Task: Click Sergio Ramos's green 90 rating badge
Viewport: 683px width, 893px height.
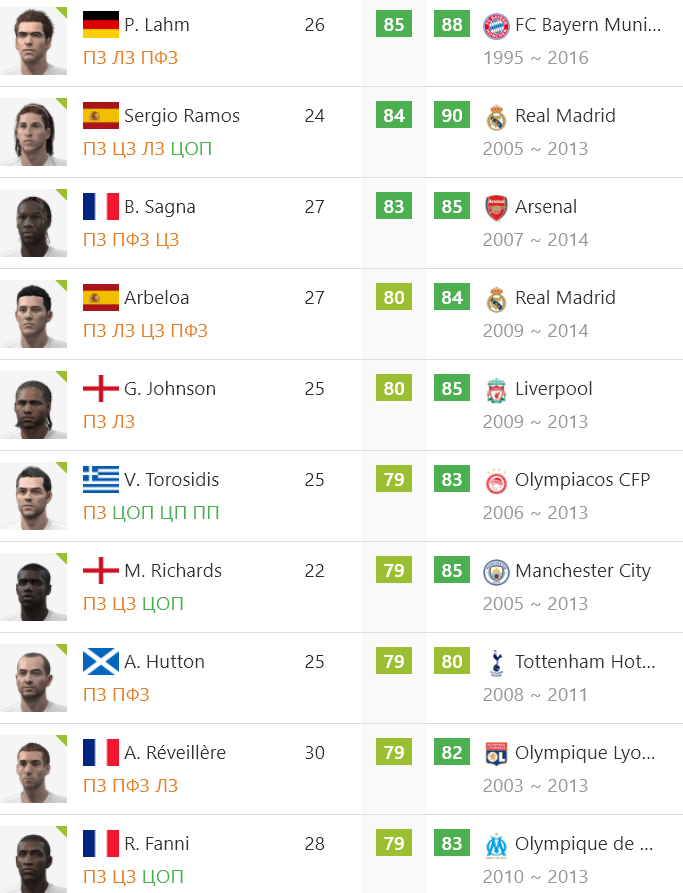Action: 452,115
